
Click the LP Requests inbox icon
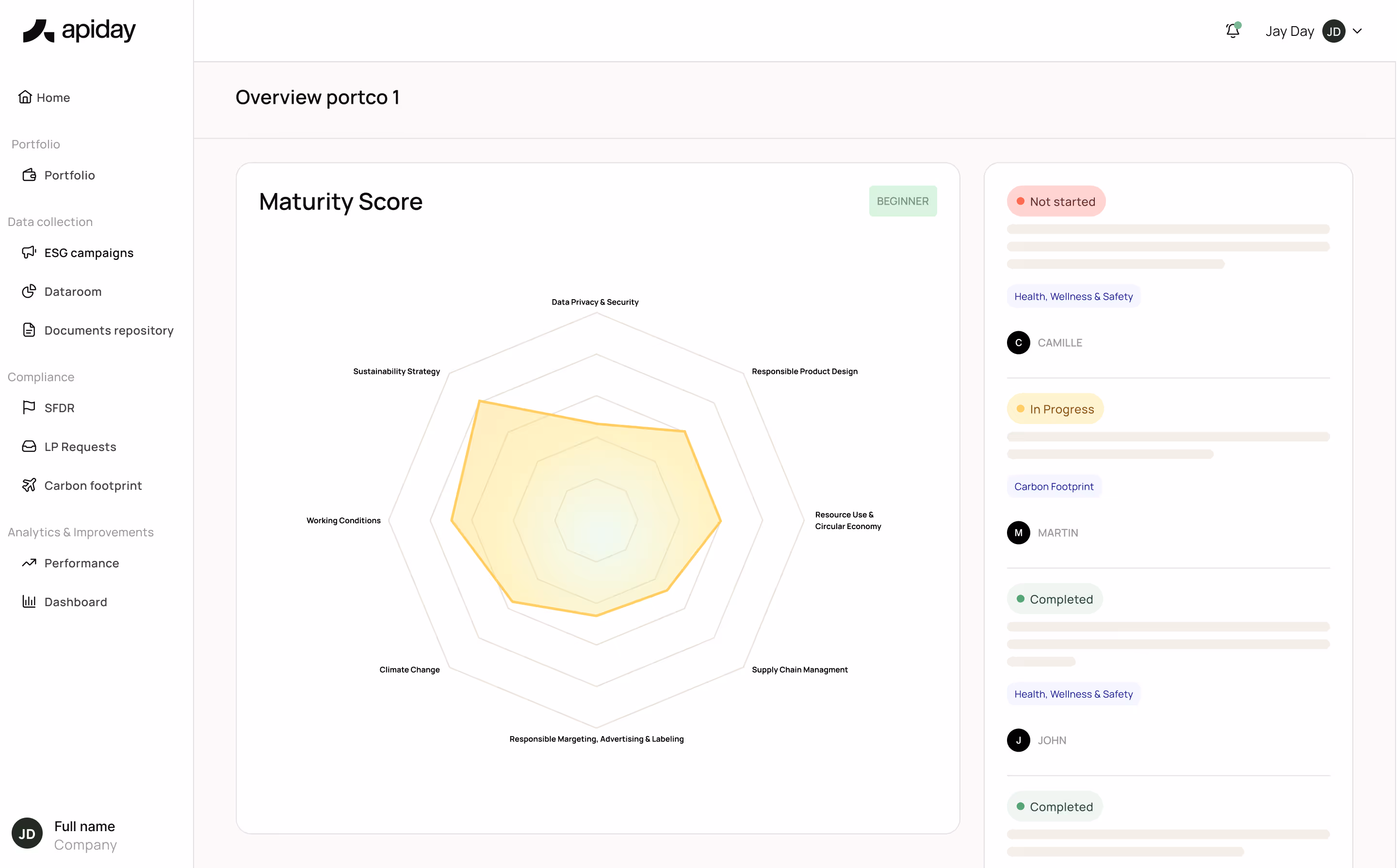[29, 447]
